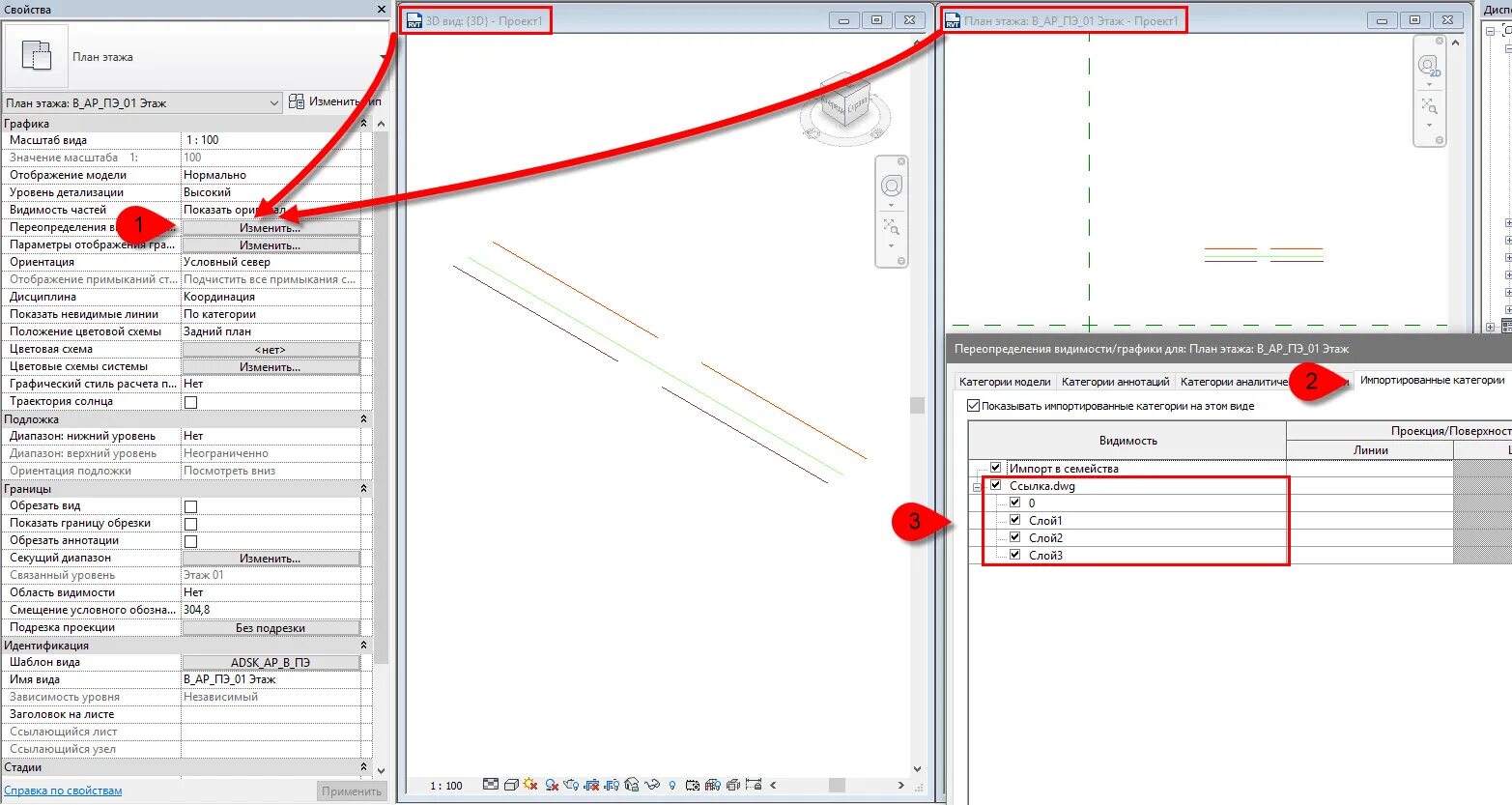1512x805 pixels.
Task: Click the zoom tool in floor plan navigation bar
Action: coord(1429,105)
